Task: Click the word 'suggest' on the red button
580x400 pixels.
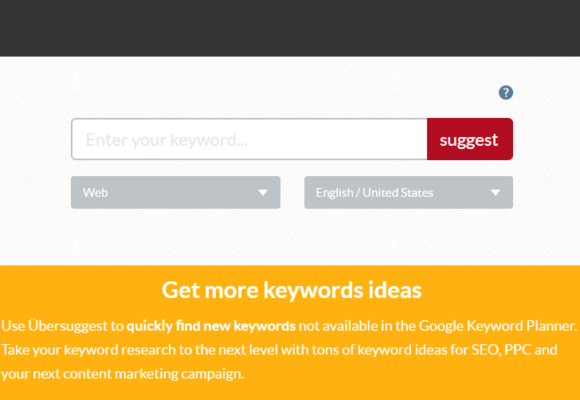Action: pos(469,140)
